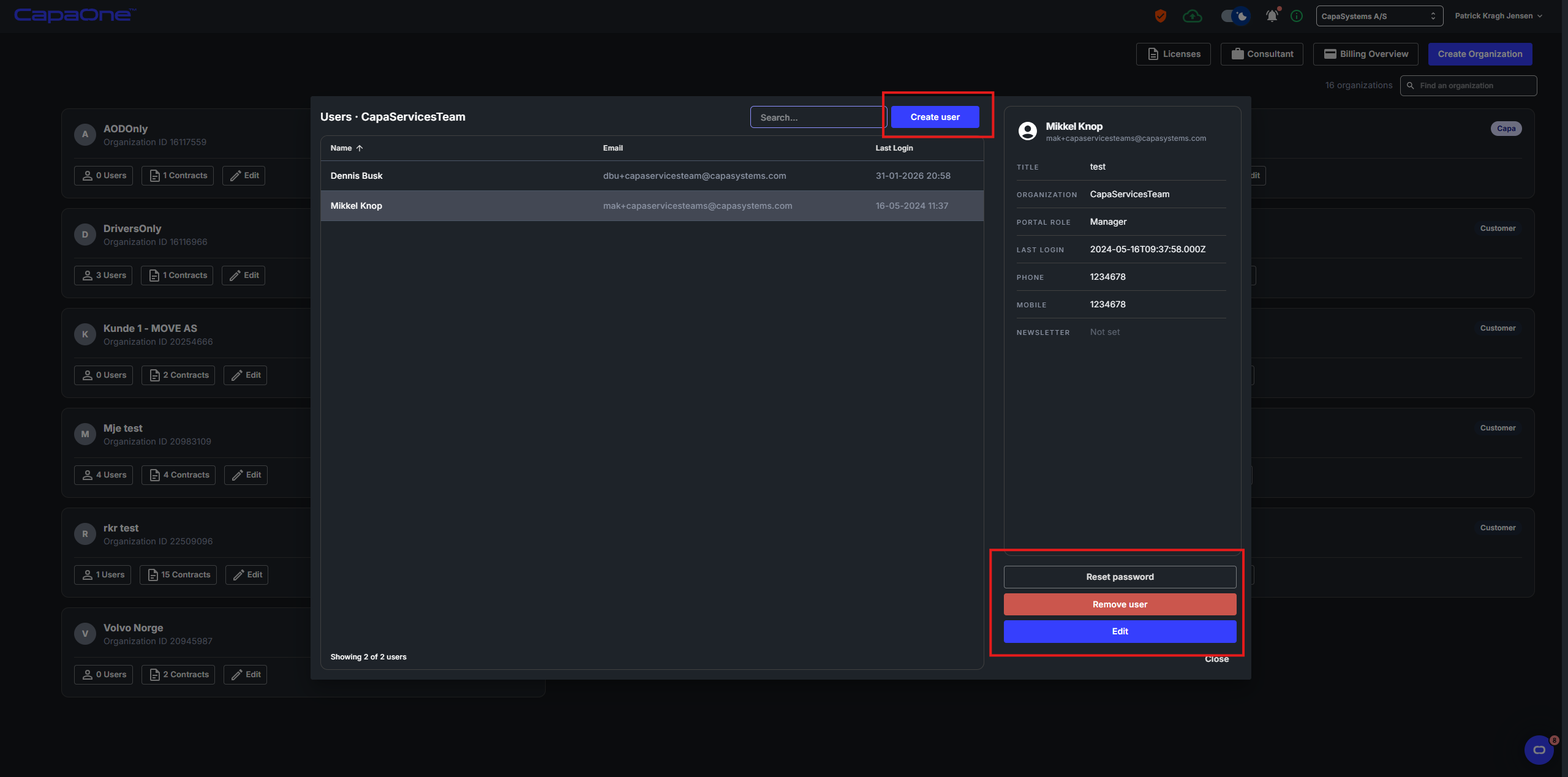
Task: Click the Capa tag badge
Action: point(1506,129)
